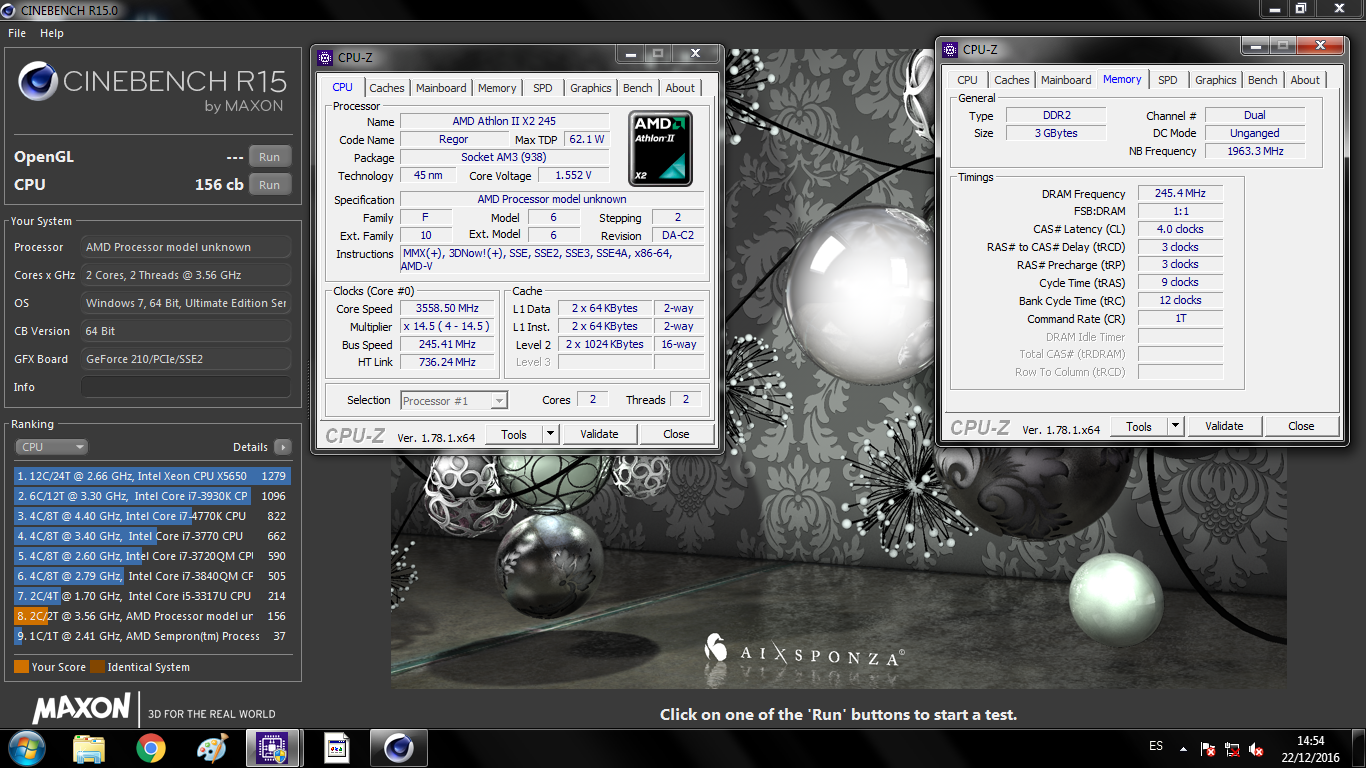Open the network status tray icon
Viewport: 1366px width, 768px height.
coord(1233,748)
